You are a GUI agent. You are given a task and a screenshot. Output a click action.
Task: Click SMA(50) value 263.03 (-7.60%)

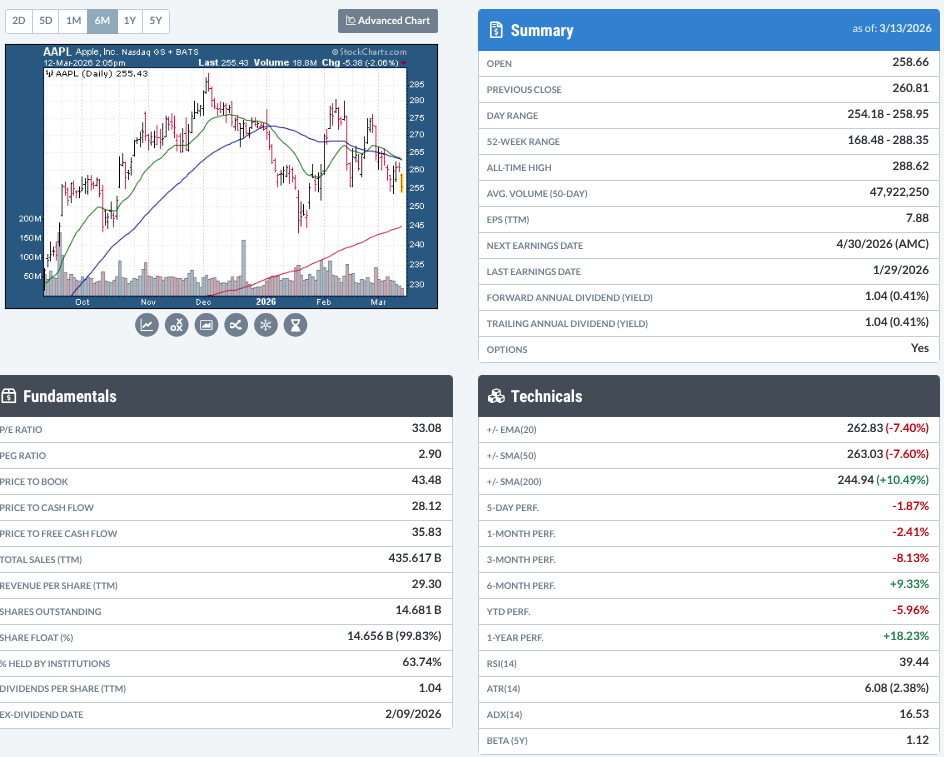point(888,454)
